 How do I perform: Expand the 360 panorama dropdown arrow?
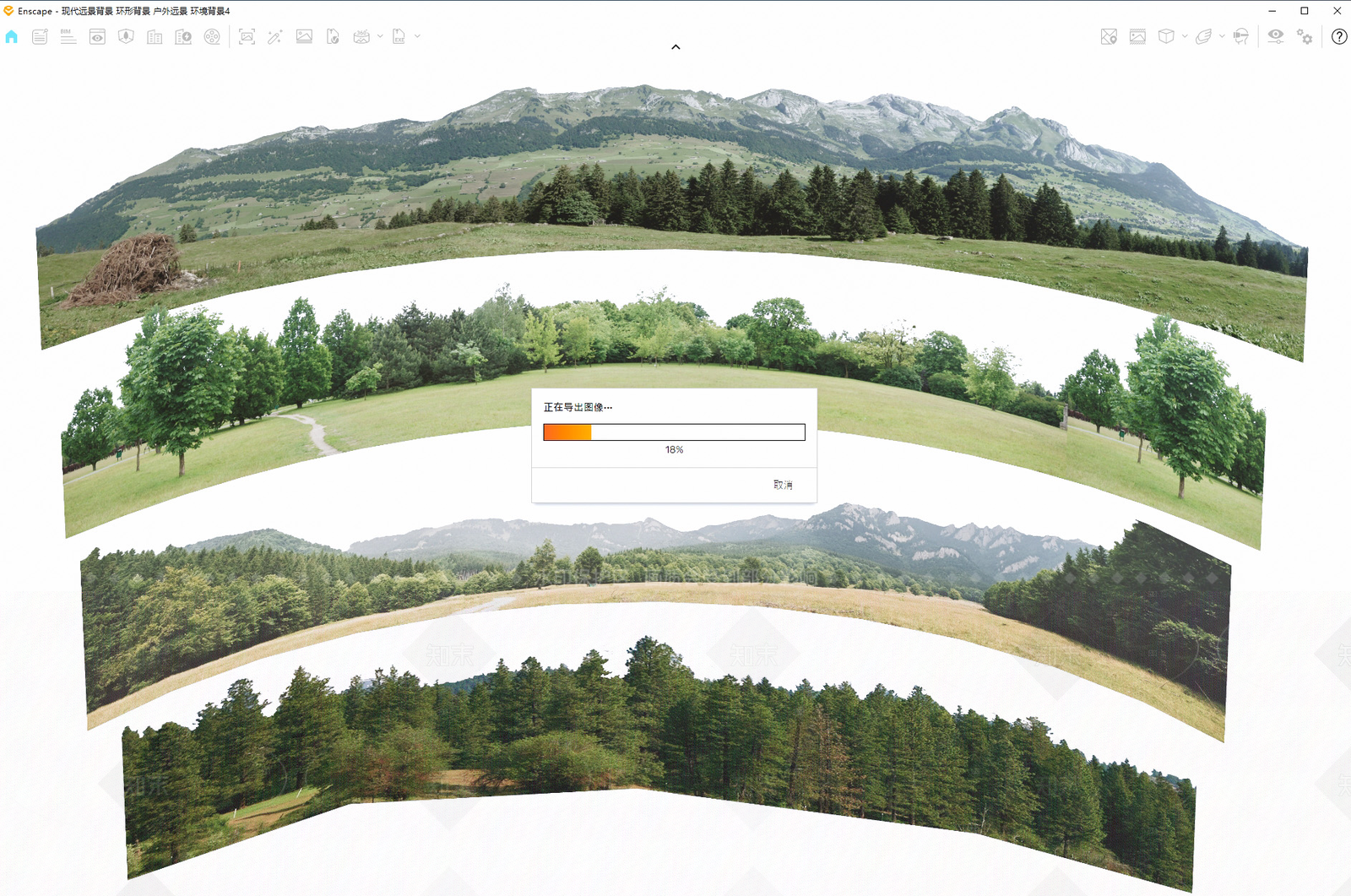pyautogui.click(x=380, y=36)
